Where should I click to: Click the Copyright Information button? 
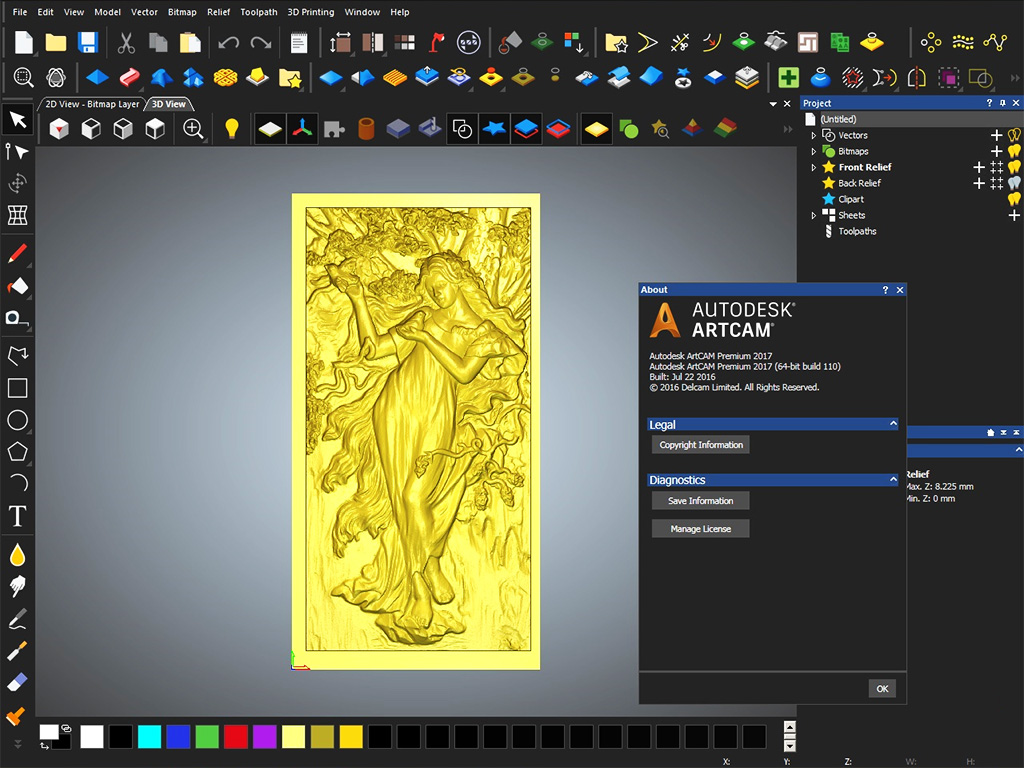[x=700, y=444]
